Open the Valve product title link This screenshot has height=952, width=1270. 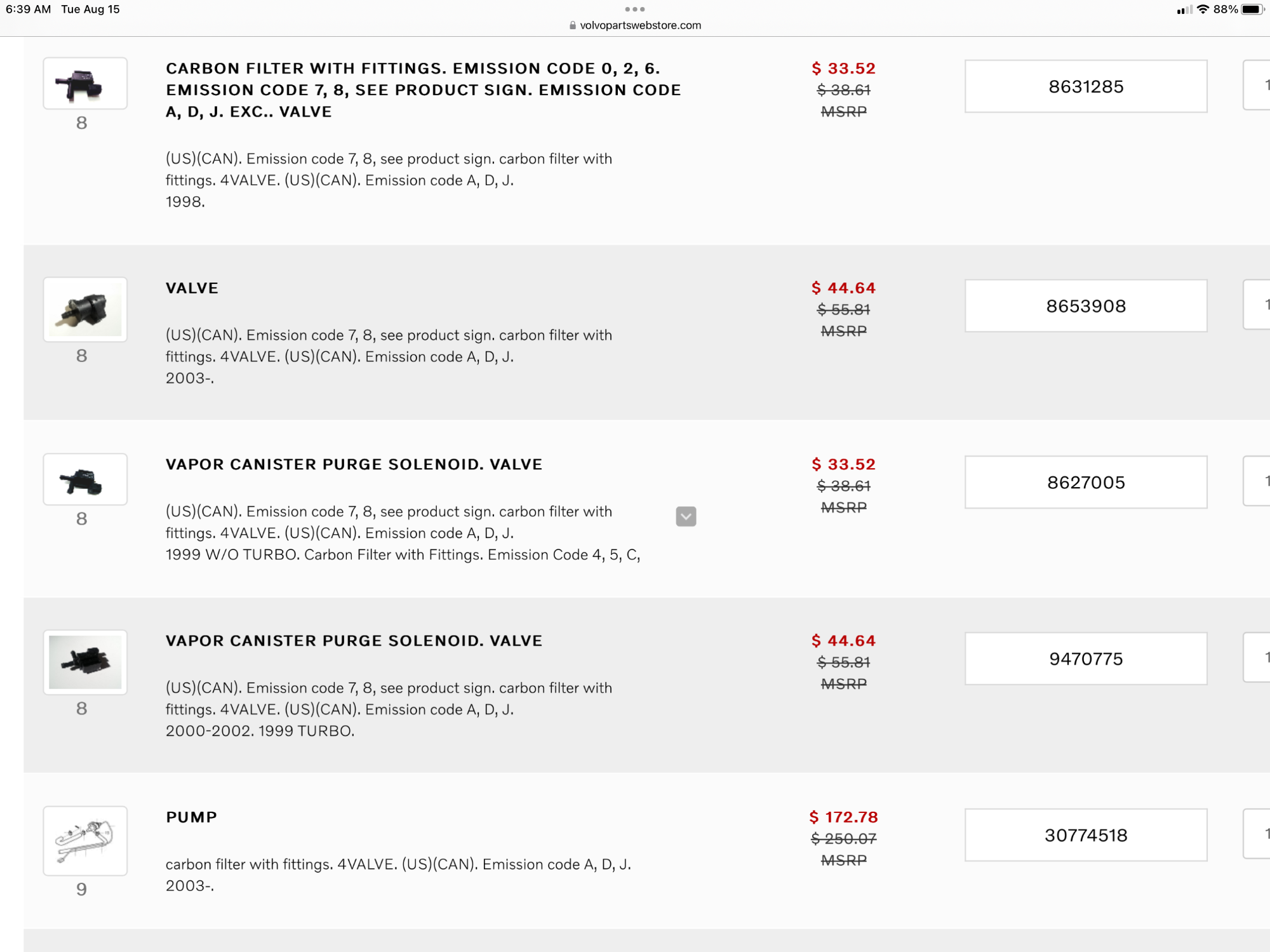pos(192,288)
